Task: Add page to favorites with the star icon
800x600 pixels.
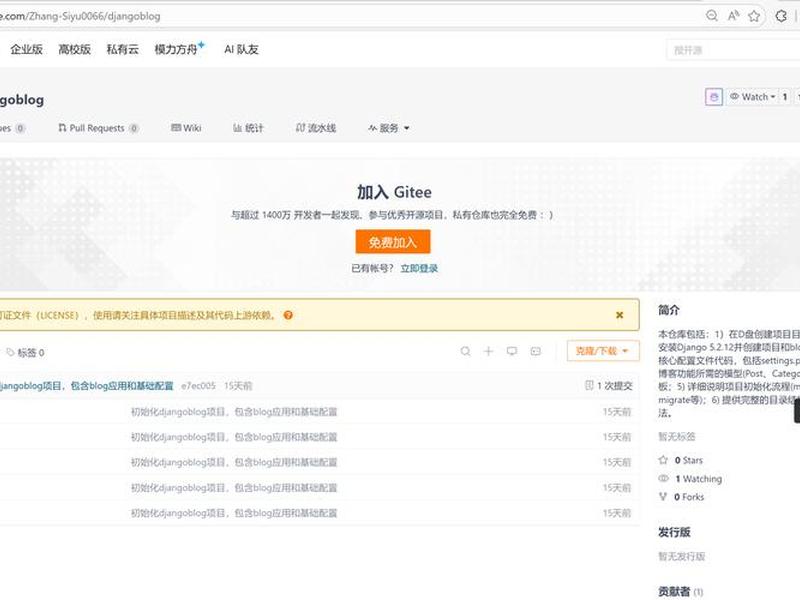Action: [x=754, y=16]
